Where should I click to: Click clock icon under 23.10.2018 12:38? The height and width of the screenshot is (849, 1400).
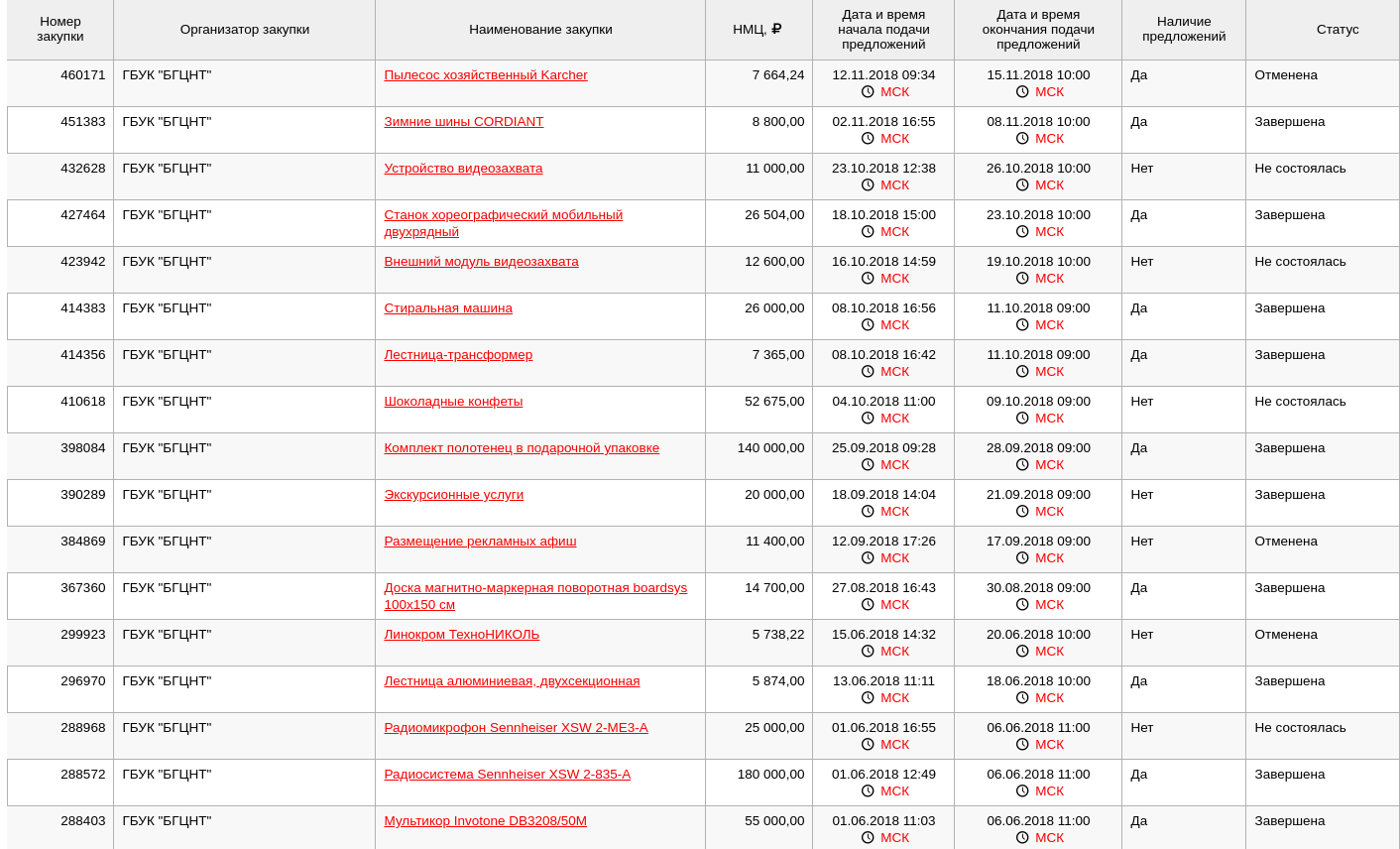(x=868, y=184)
